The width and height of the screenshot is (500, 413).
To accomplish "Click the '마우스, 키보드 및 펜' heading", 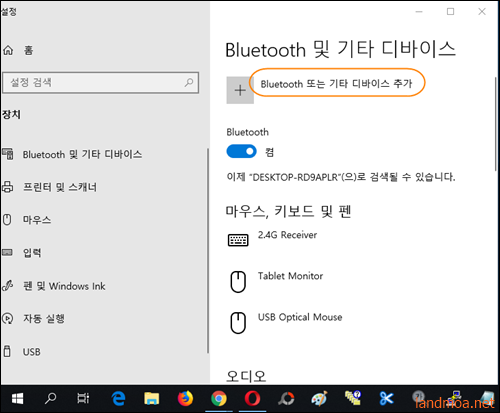I will click(x=289, y=211).
